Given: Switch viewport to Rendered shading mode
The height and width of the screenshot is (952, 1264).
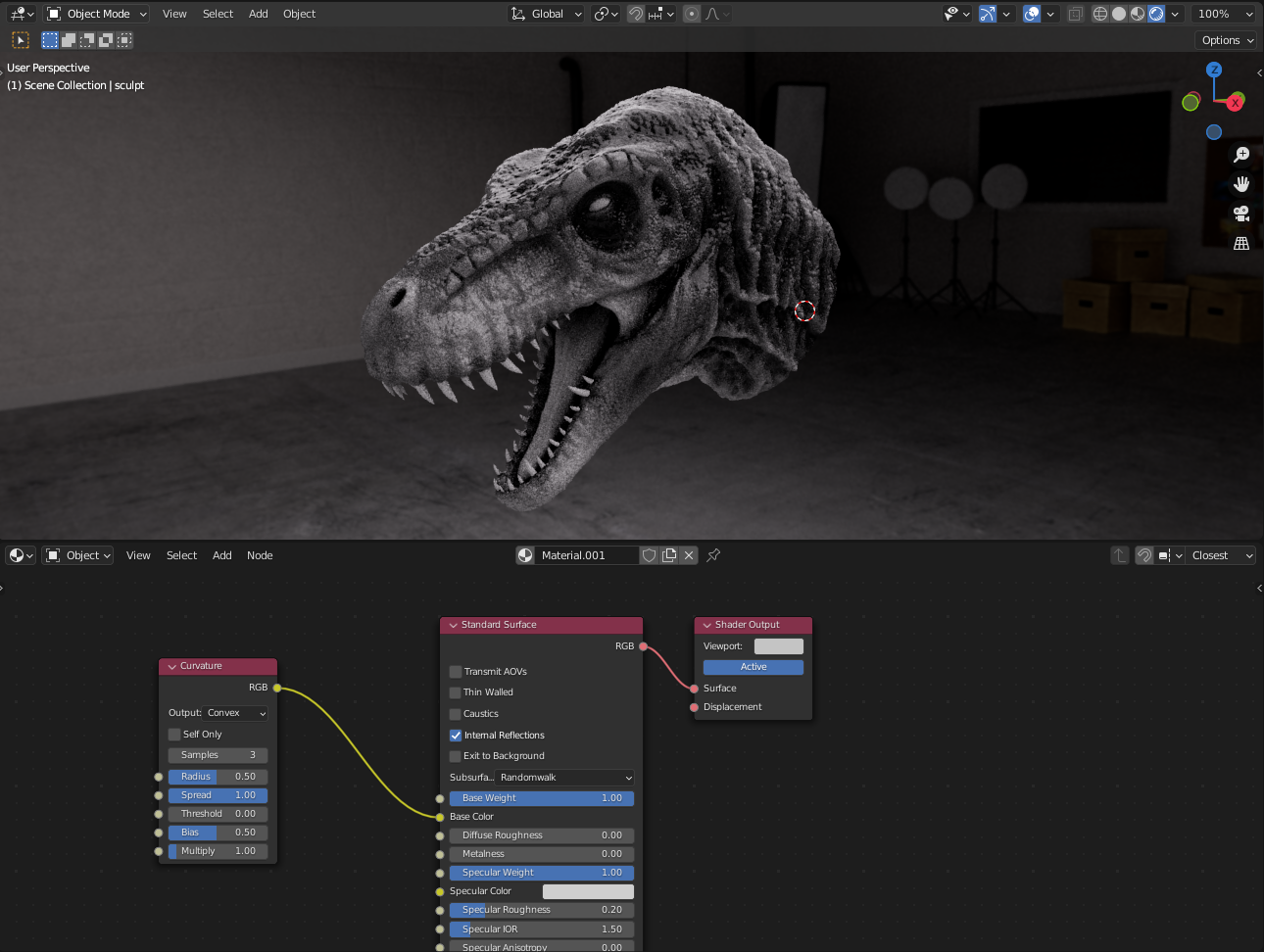Looking at the screenshot, I should coord(1158,14).
